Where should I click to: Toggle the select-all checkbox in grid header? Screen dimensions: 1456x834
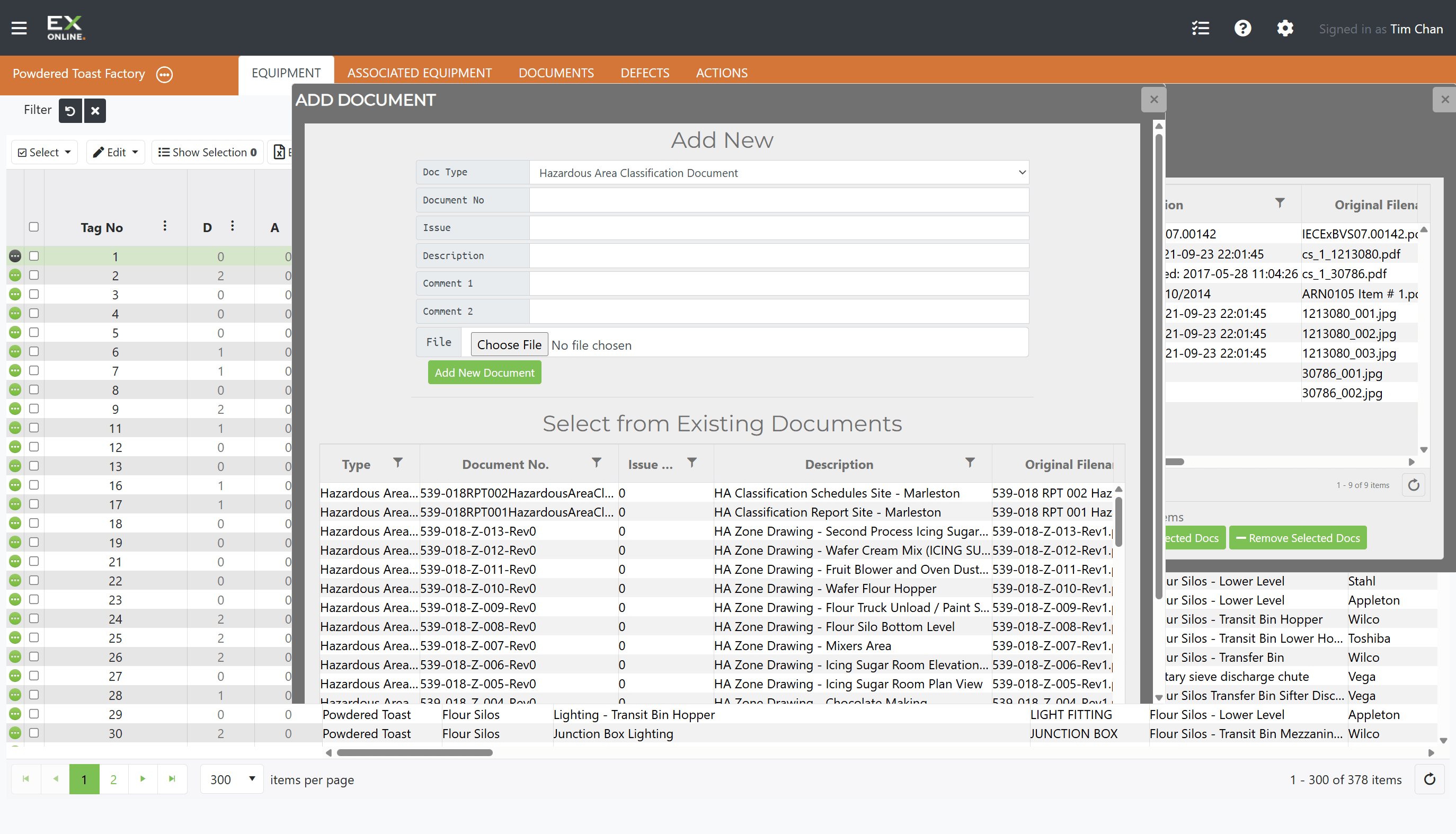pos(34,227)
